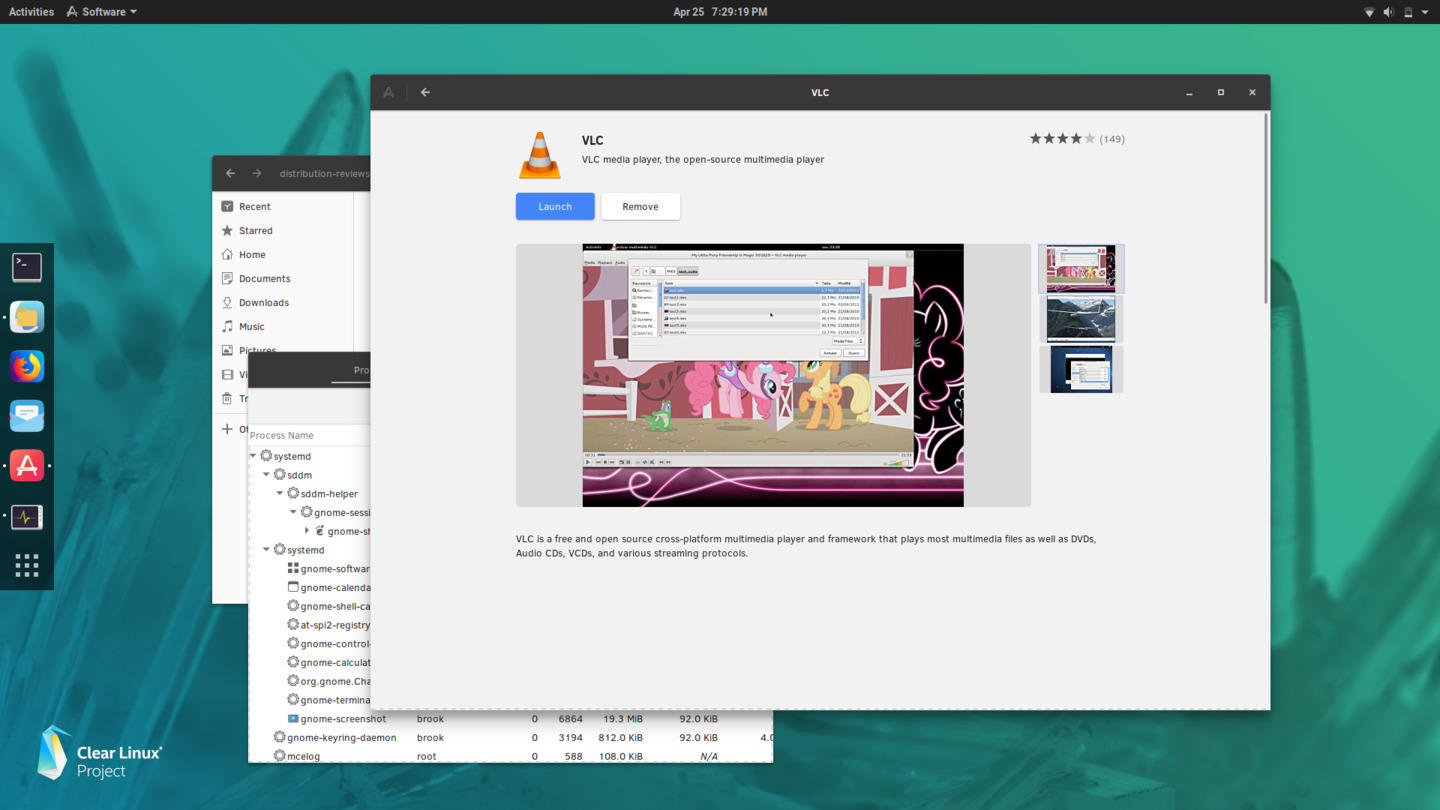
Task: Click process ID 3194
Action: (570, 737)
